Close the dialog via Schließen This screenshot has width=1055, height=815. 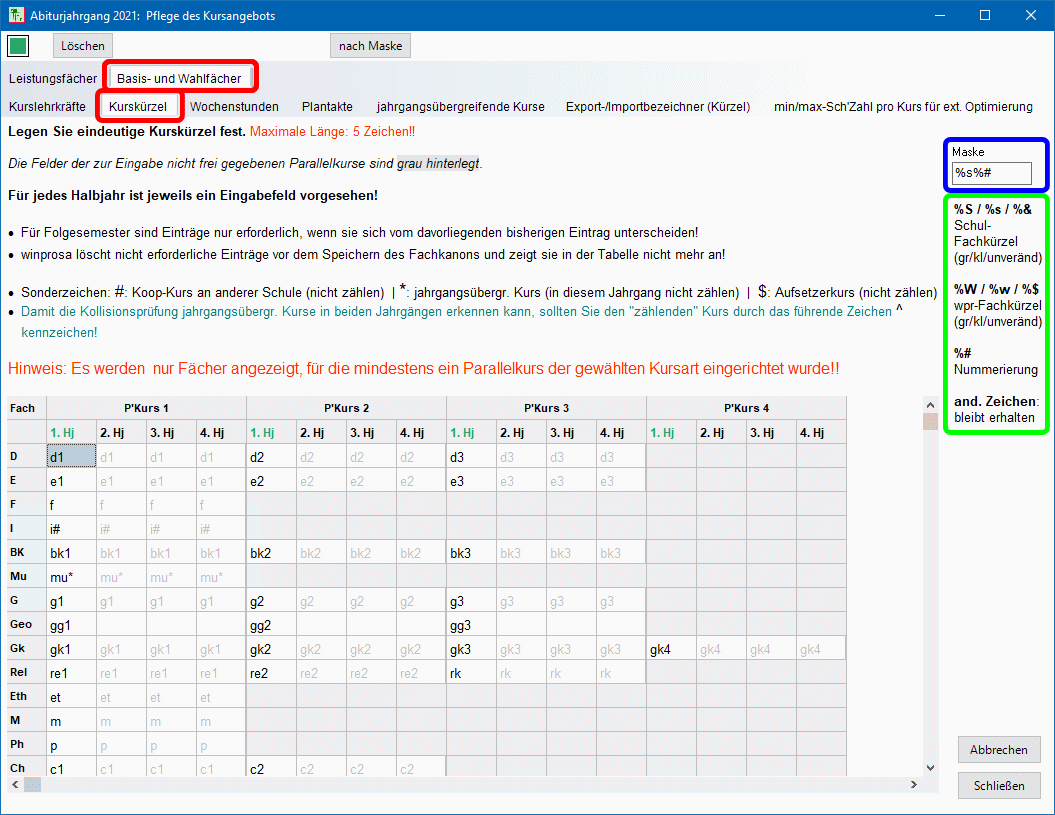[998, 785]
